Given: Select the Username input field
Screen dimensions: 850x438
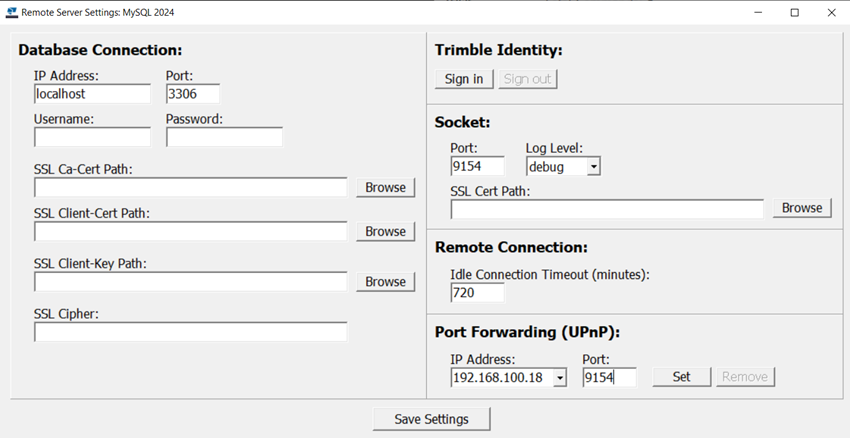Looking at the screenshot, I should (x=92, y=137).
